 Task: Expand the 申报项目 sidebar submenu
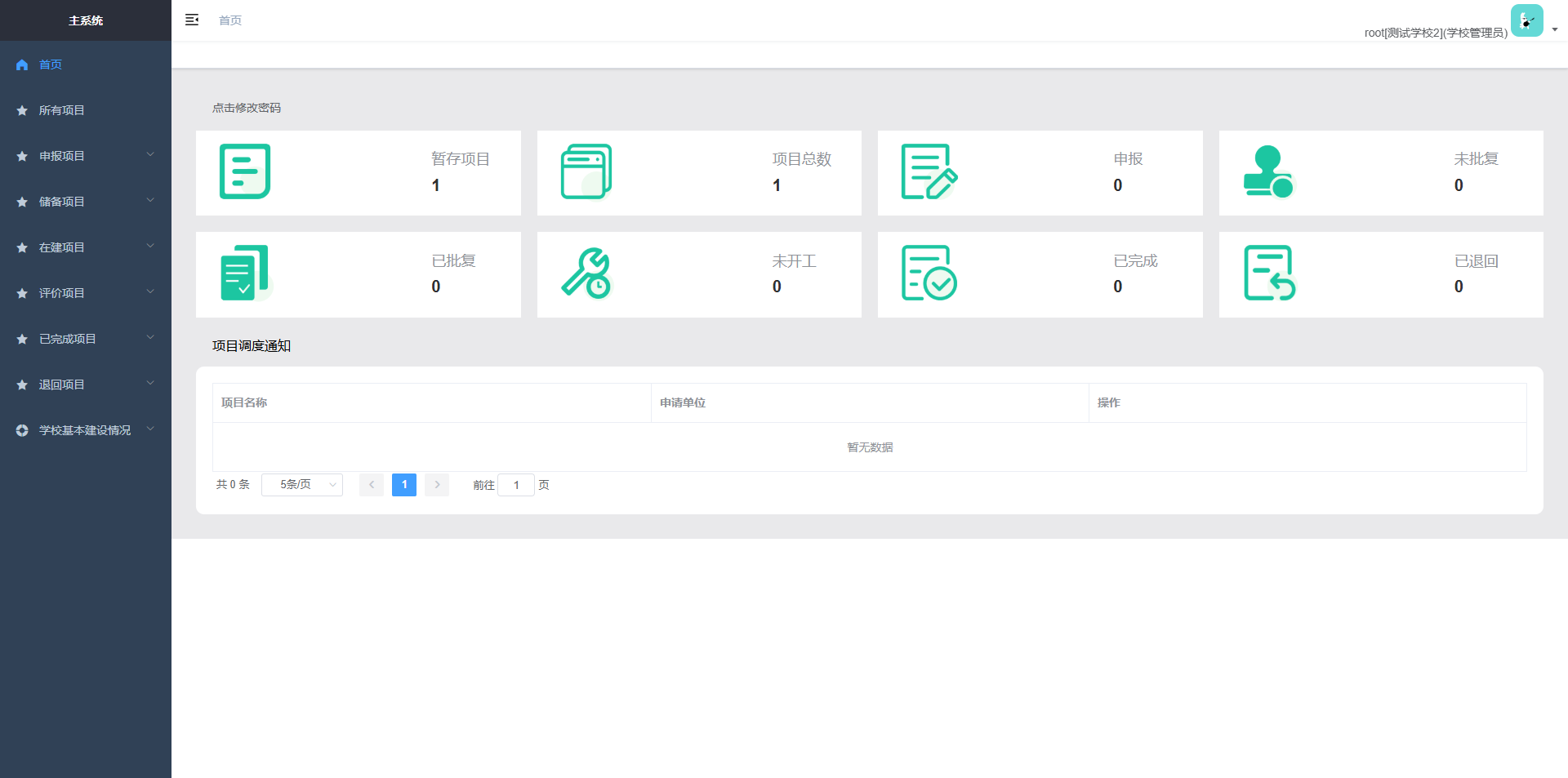click(x=86, y=156)
